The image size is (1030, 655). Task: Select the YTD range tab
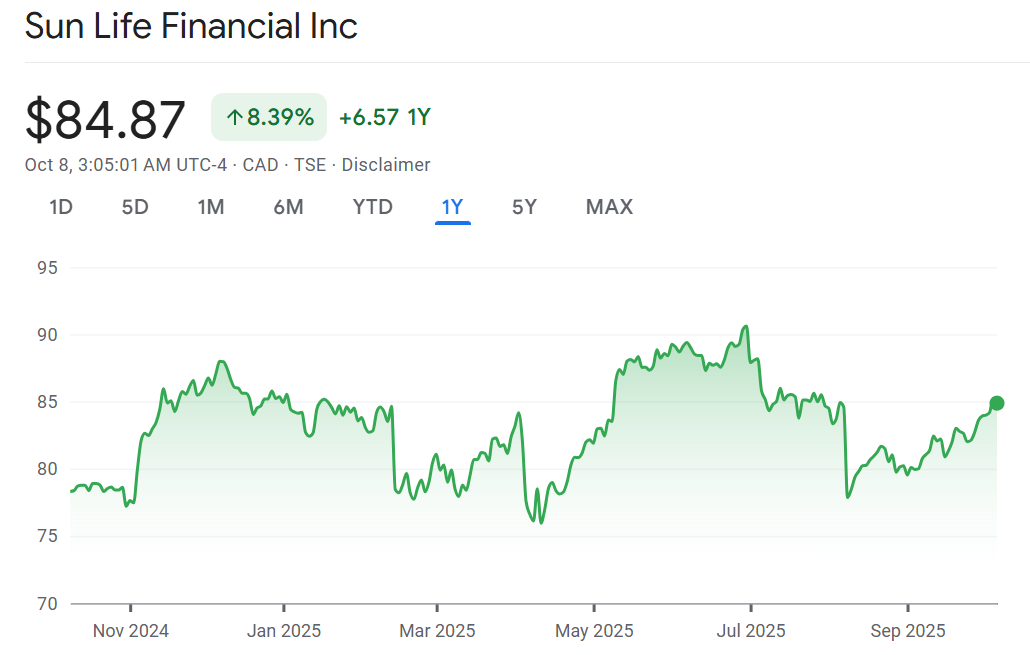click(372, 207)
